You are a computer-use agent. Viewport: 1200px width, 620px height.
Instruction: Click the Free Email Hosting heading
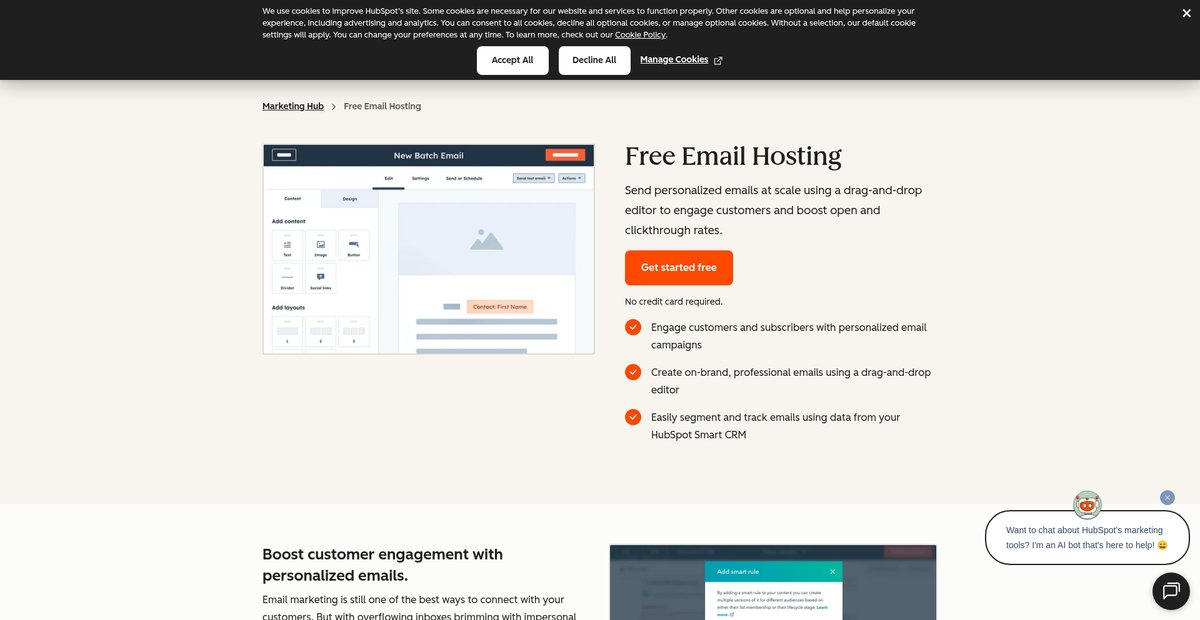coord(733,156)
